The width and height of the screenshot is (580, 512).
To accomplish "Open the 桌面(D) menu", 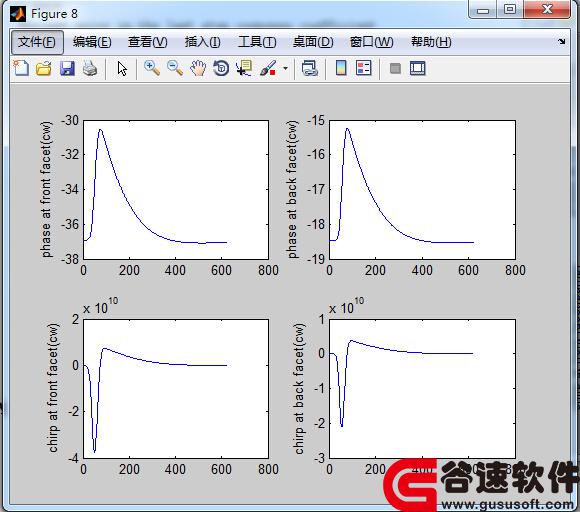I will point(313,42).
